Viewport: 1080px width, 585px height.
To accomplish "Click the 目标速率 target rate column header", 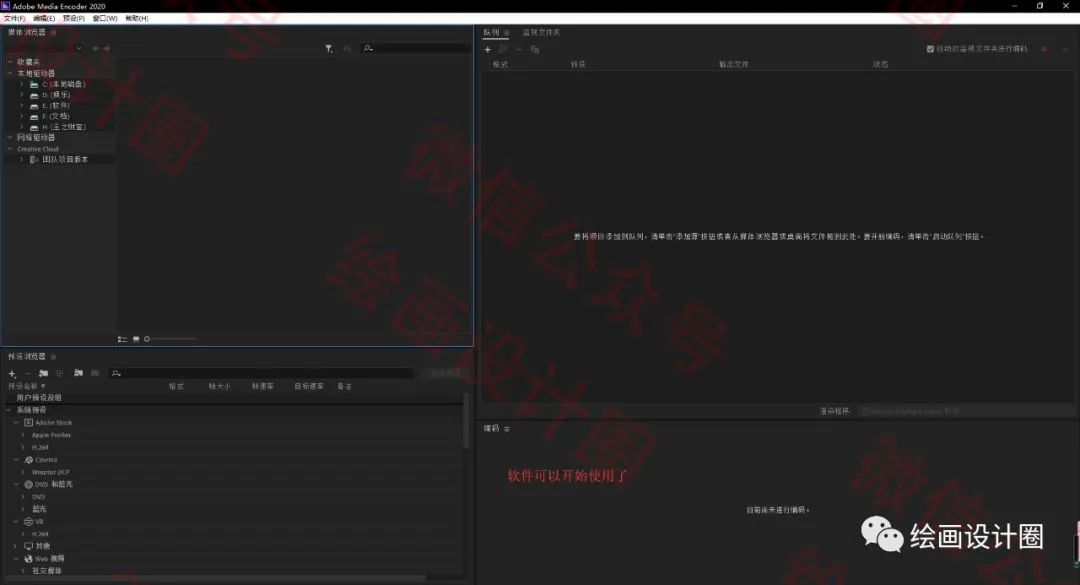I will pyautogui.click(x=309, y=387).
